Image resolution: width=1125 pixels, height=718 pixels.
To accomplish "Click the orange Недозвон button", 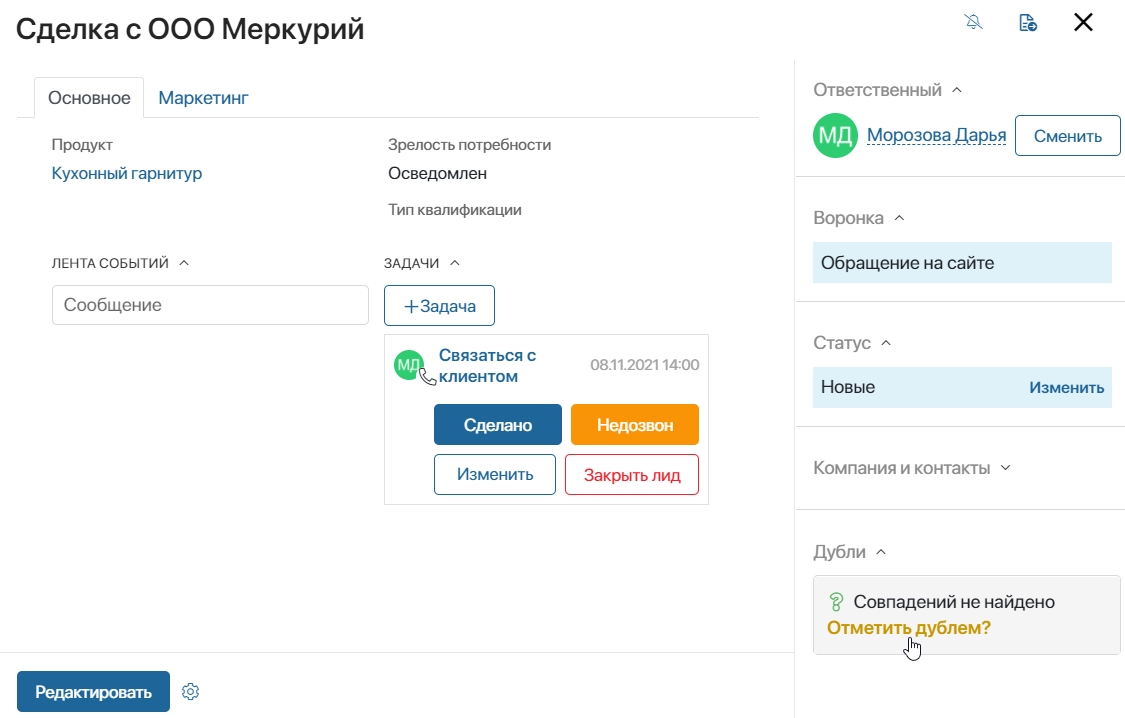I will pyautogui.click(x=635, y=425).
